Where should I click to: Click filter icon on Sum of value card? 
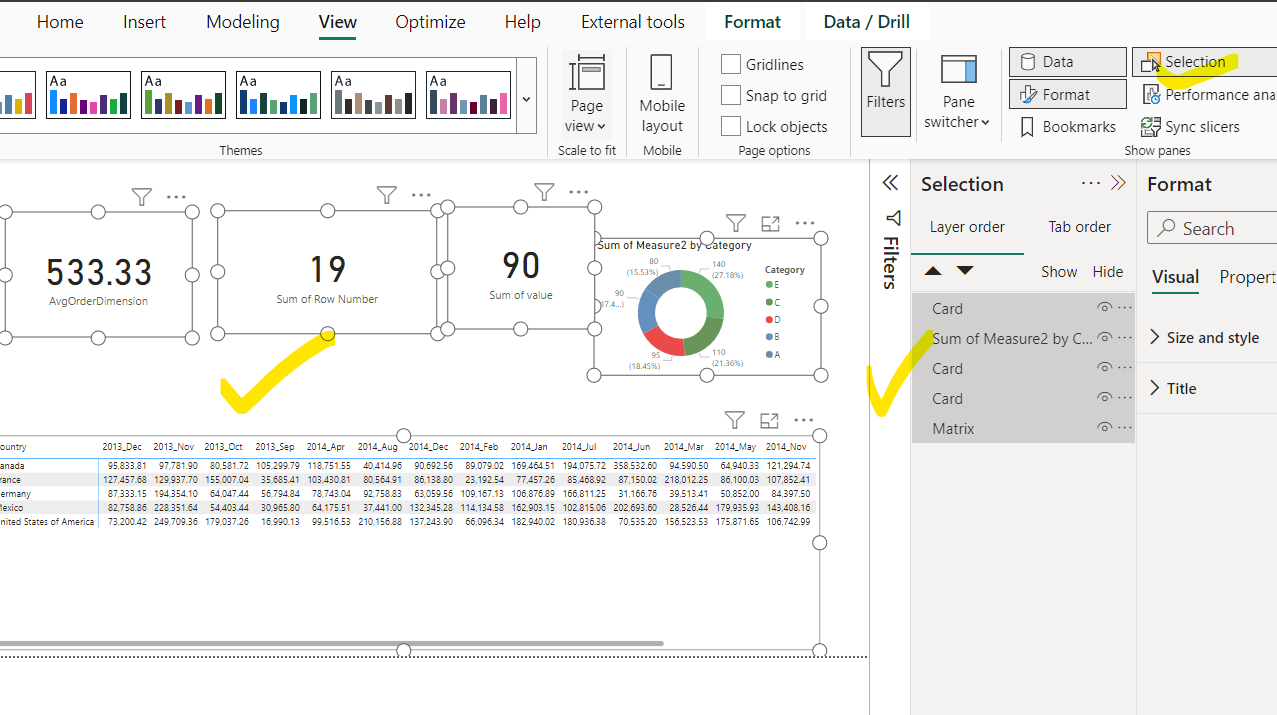[544, 191]
